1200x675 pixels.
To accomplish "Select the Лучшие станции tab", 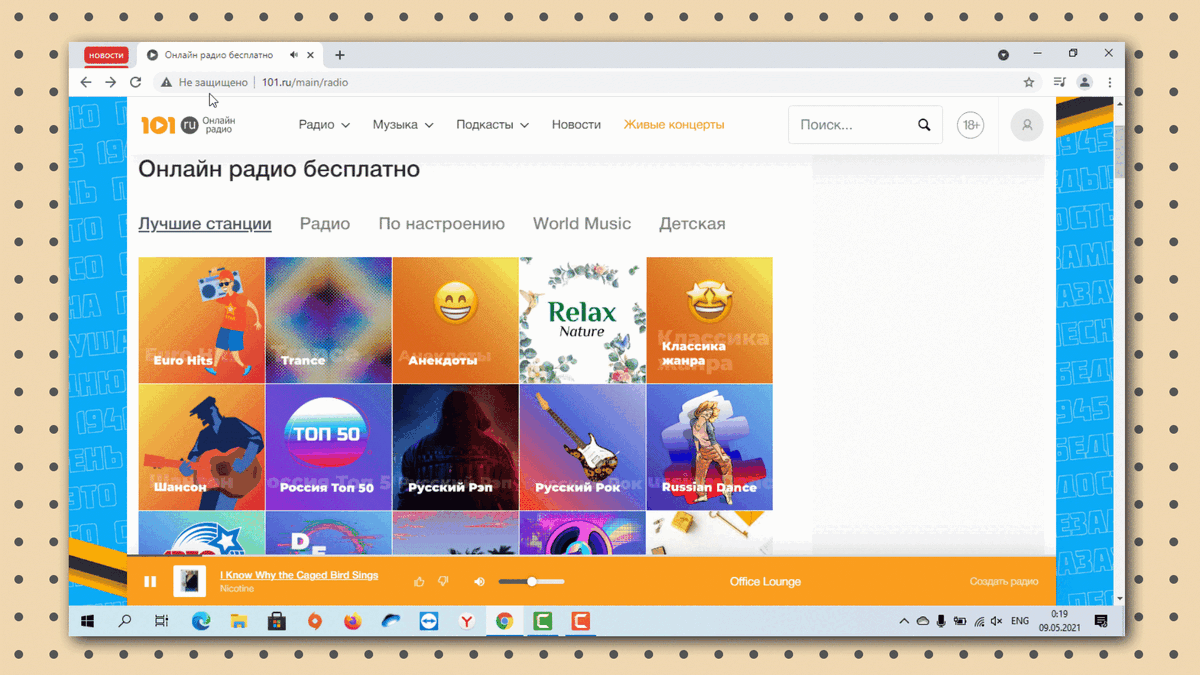I will tap(205, 224).
